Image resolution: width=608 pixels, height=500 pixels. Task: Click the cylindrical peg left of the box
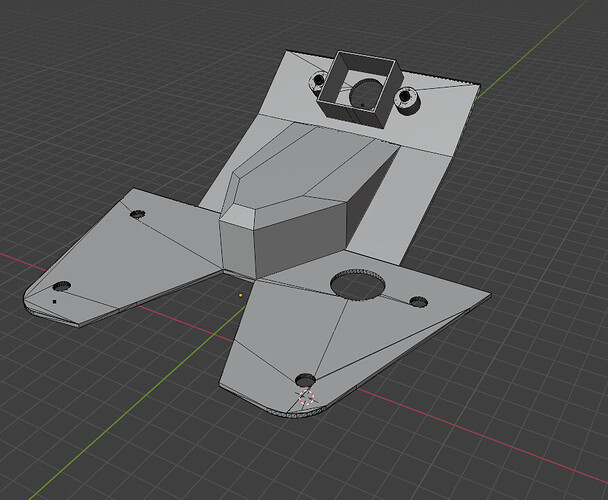(318, 81)
